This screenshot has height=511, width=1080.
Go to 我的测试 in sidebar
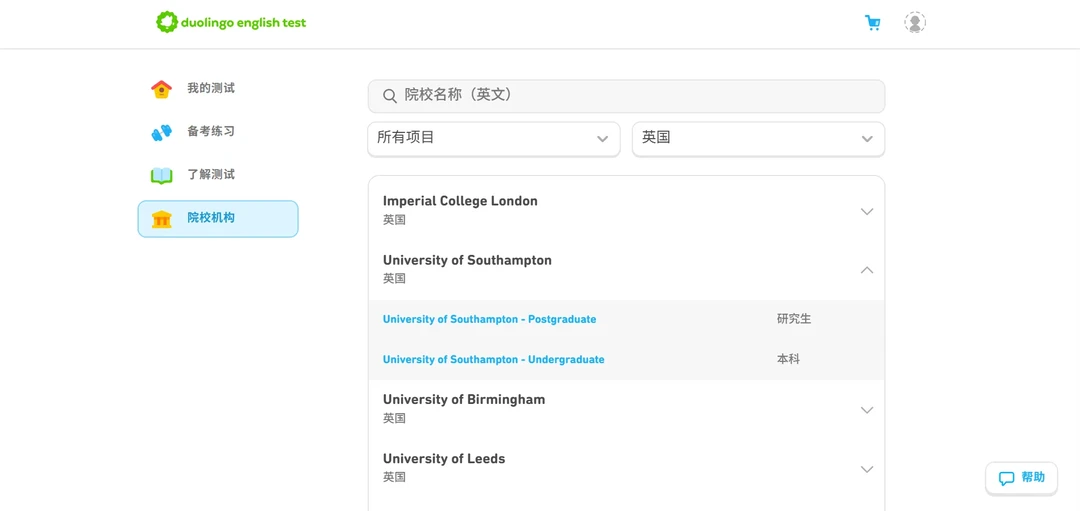(x=211, y=88)
